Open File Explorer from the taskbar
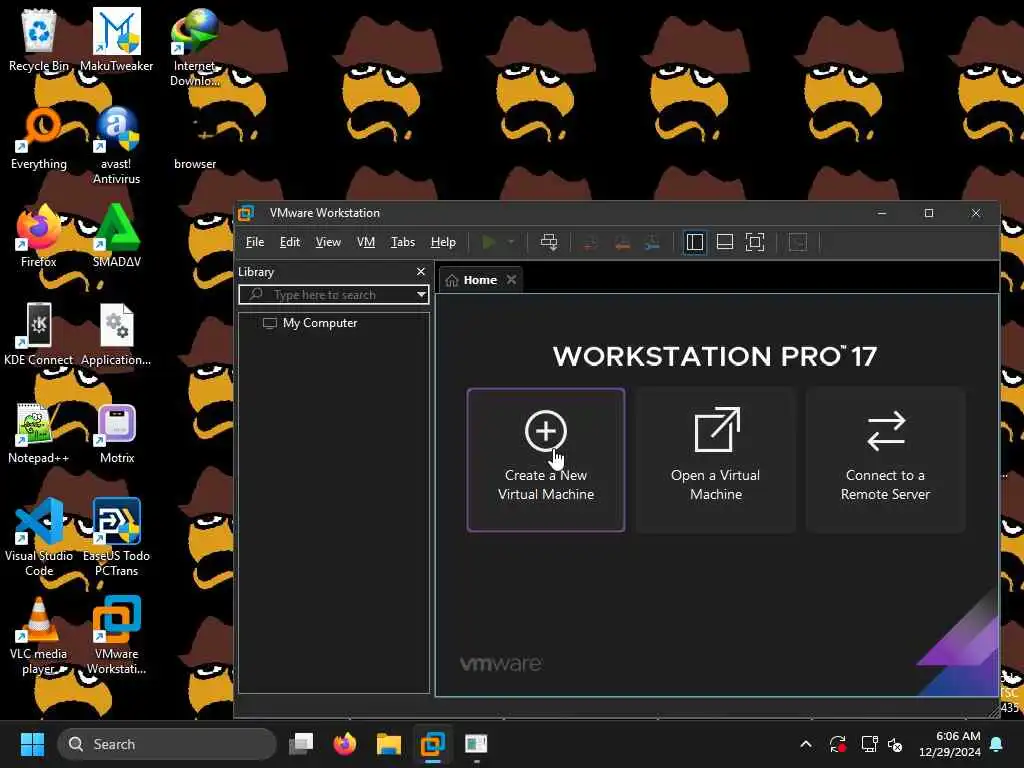 (x=389, y=744)
